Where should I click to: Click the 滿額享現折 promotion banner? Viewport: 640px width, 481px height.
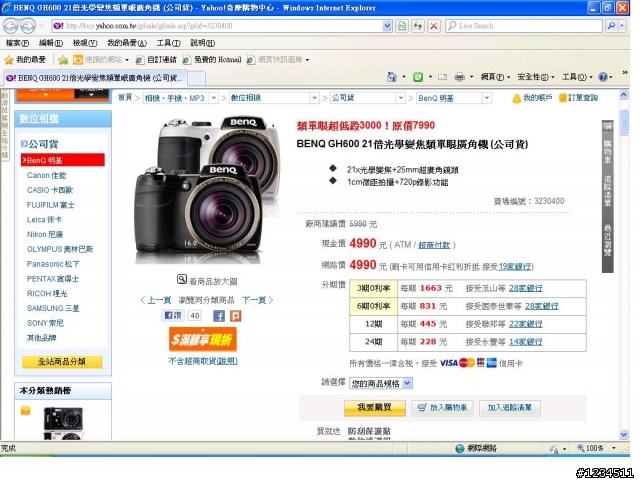pos(203,339)
